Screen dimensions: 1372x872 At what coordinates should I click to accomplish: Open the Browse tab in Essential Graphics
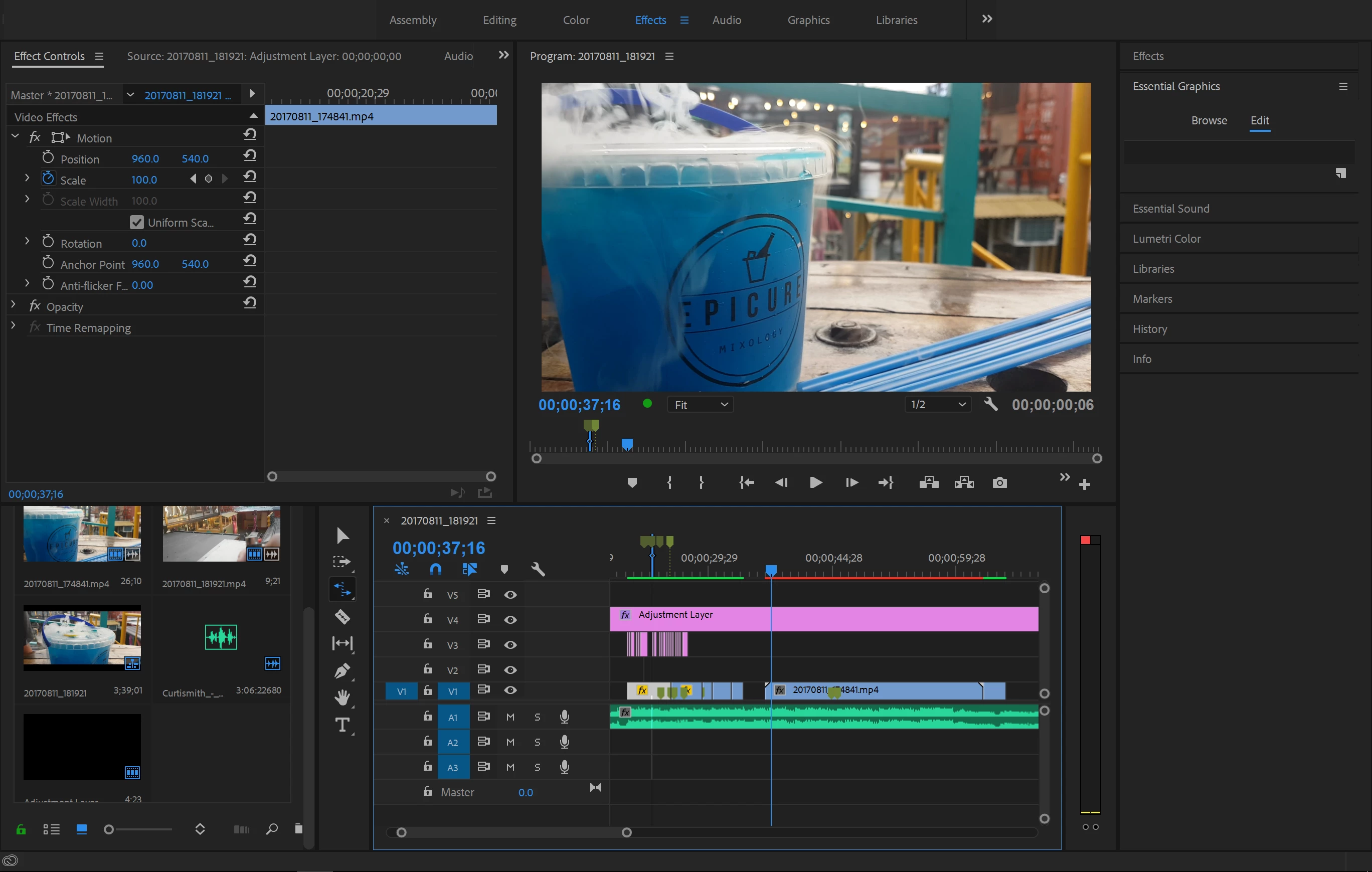tap(1209, 120)
